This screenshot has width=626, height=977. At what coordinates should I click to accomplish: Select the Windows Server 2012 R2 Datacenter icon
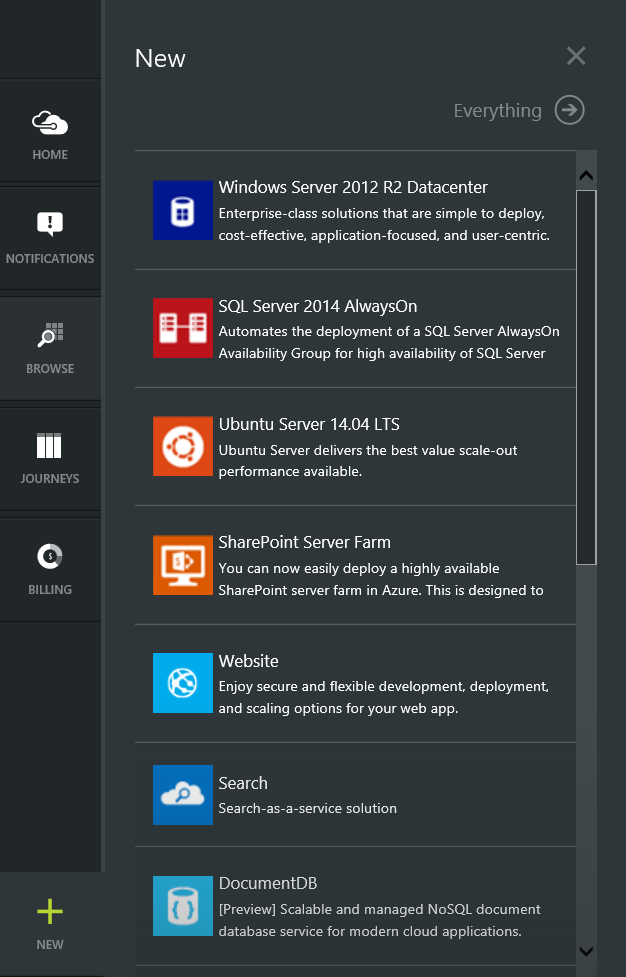[183, 210]
